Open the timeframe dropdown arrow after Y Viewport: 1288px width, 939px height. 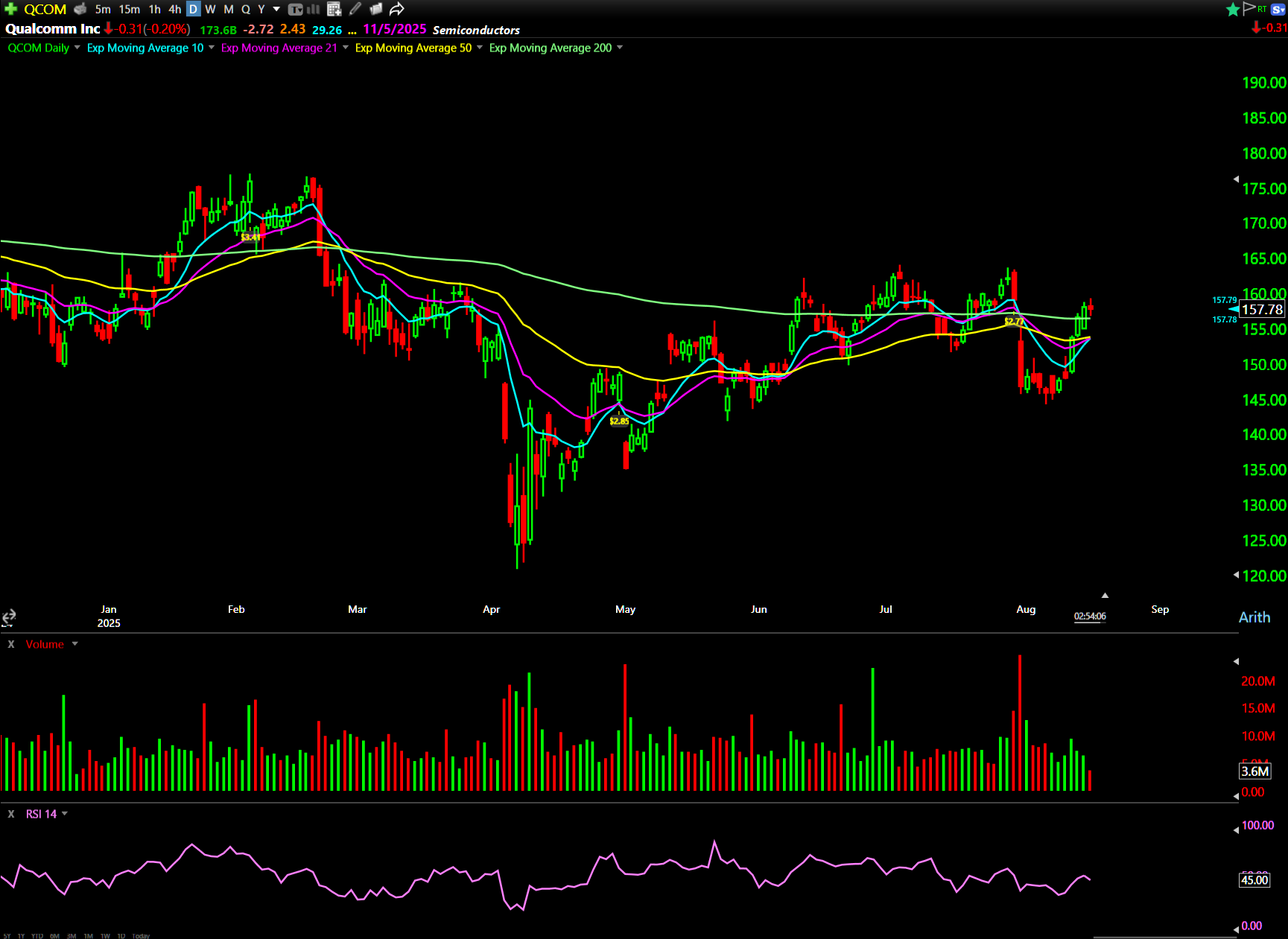[276, 9]
